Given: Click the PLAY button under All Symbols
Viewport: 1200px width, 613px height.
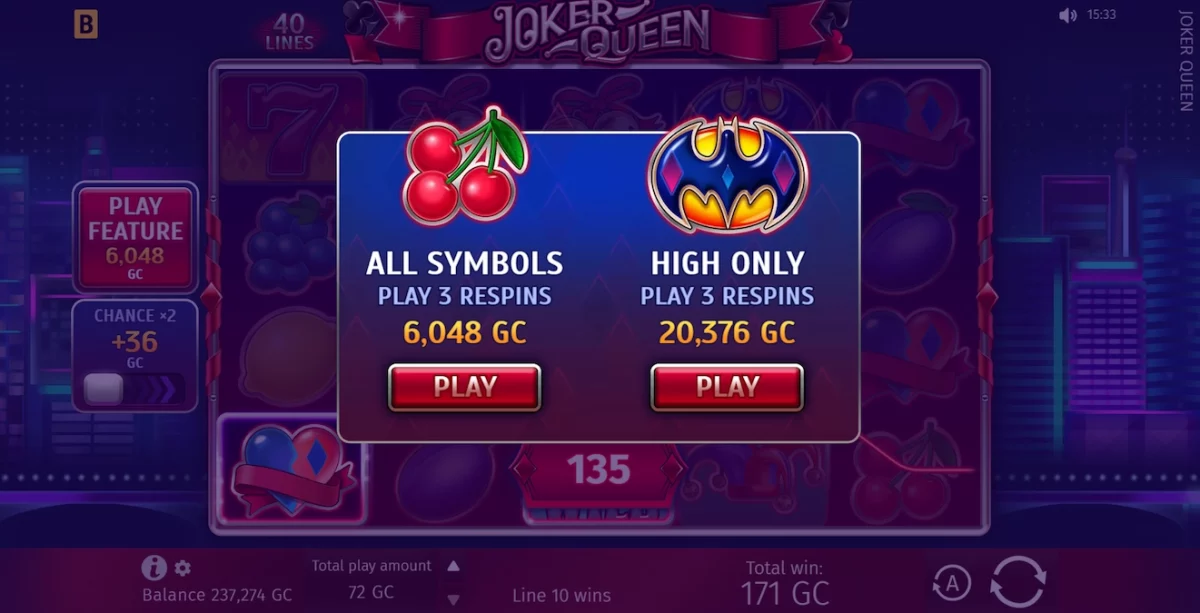Looking at the screenshot, I should (464, 387).
